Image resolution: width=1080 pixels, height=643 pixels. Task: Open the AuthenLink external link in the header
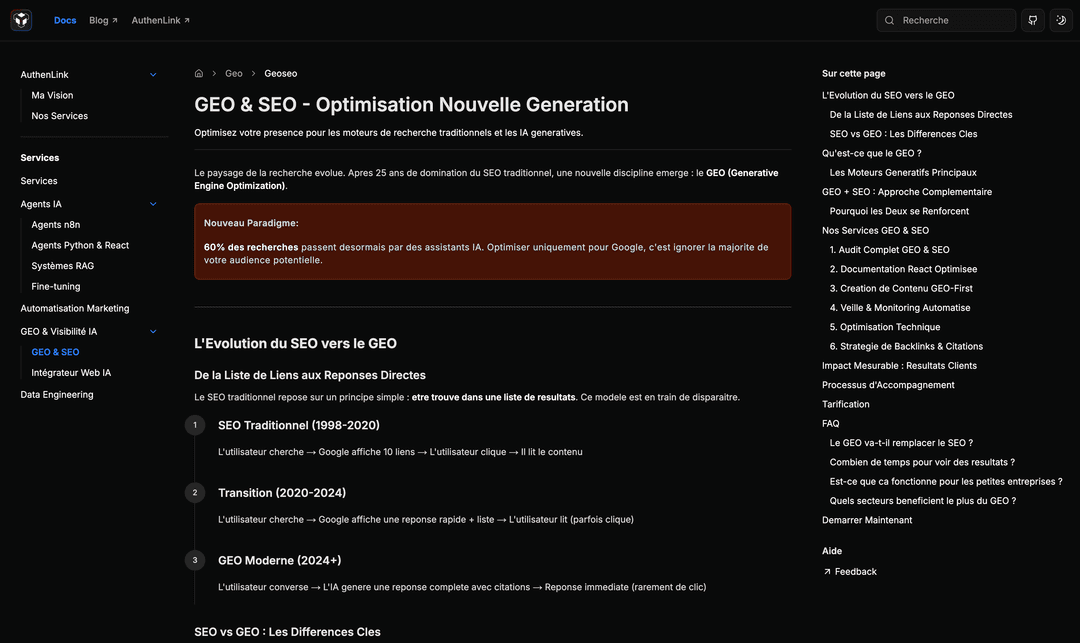[x=160, y=20]
